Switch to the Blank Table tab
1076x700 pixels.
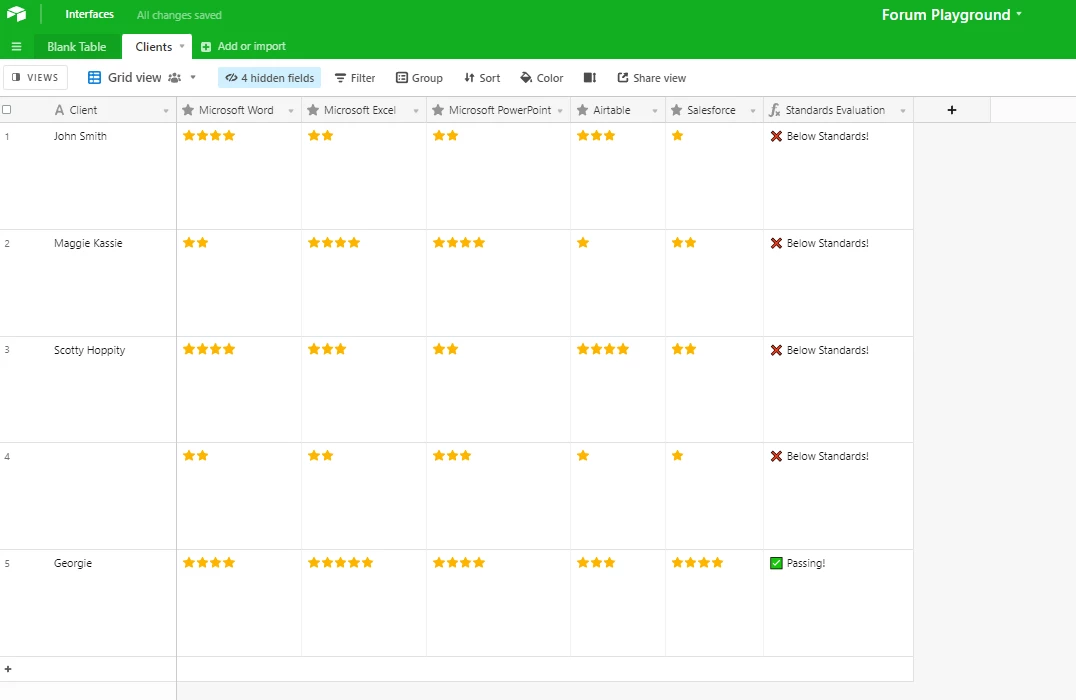(77, 47)
